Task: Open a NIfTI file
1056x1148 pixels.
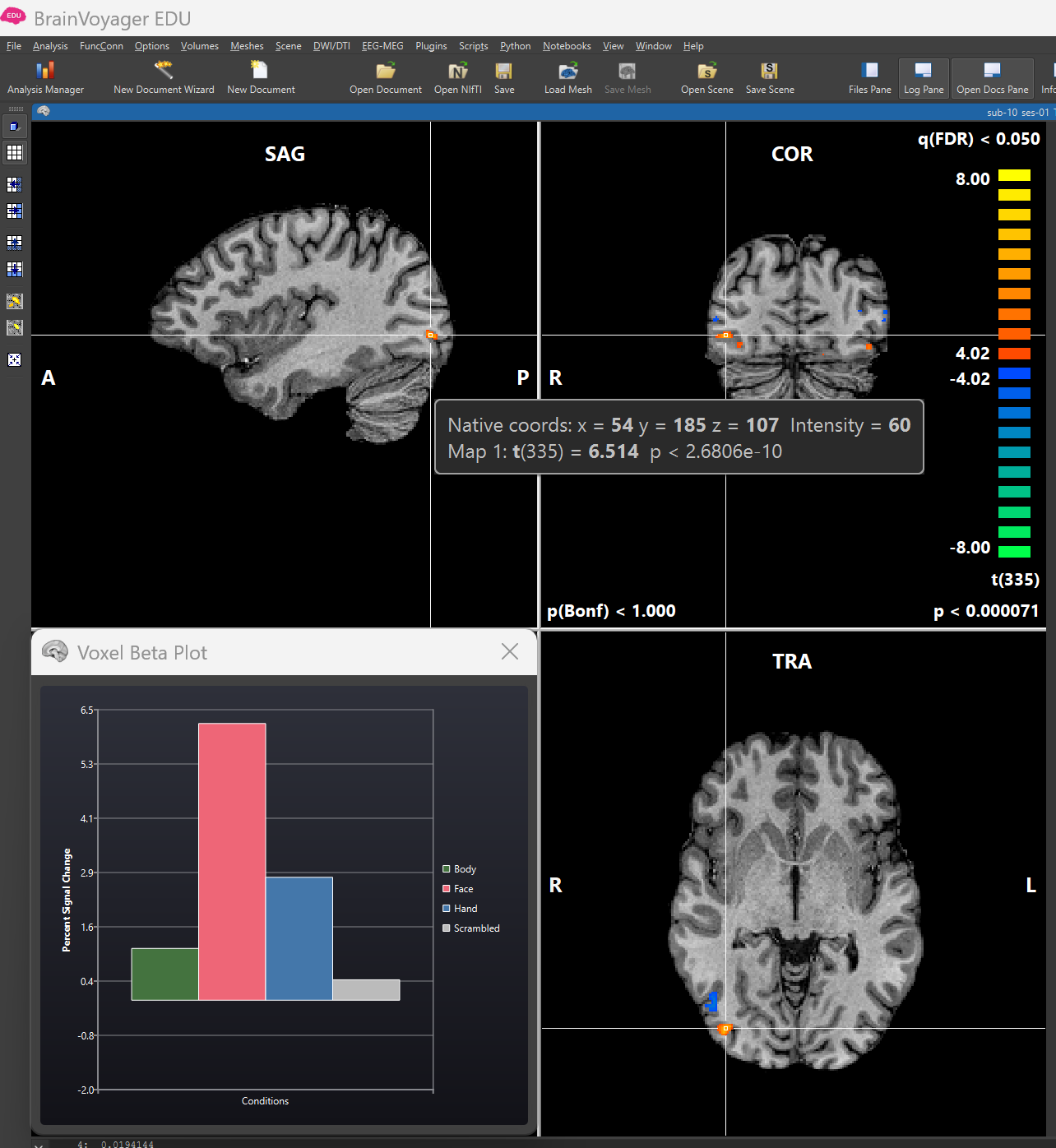Action: pyautogui.click(x=458, y=78)
